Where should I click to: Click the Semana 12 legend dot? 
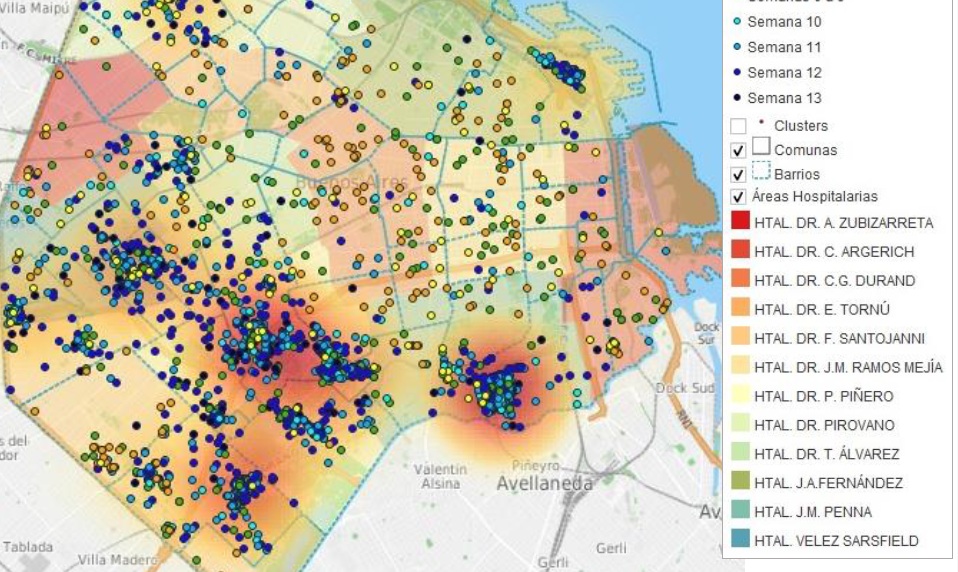(737, 73)
